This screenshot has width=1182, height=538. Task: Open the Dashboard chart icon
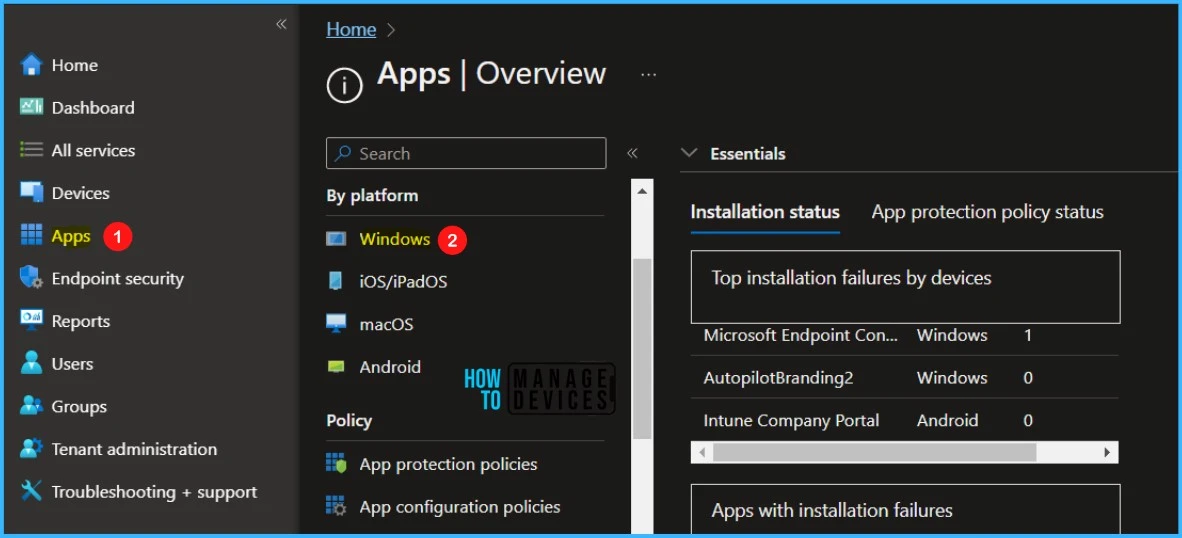coord(32,107)
